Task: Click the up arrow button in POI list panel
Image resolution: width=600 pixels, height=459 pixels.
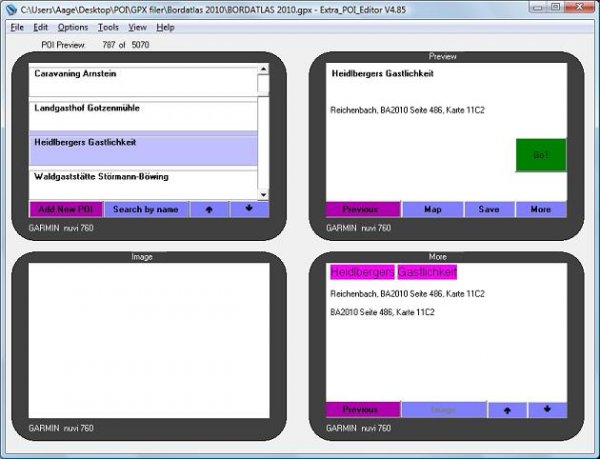Action: (x=208, y=209)
